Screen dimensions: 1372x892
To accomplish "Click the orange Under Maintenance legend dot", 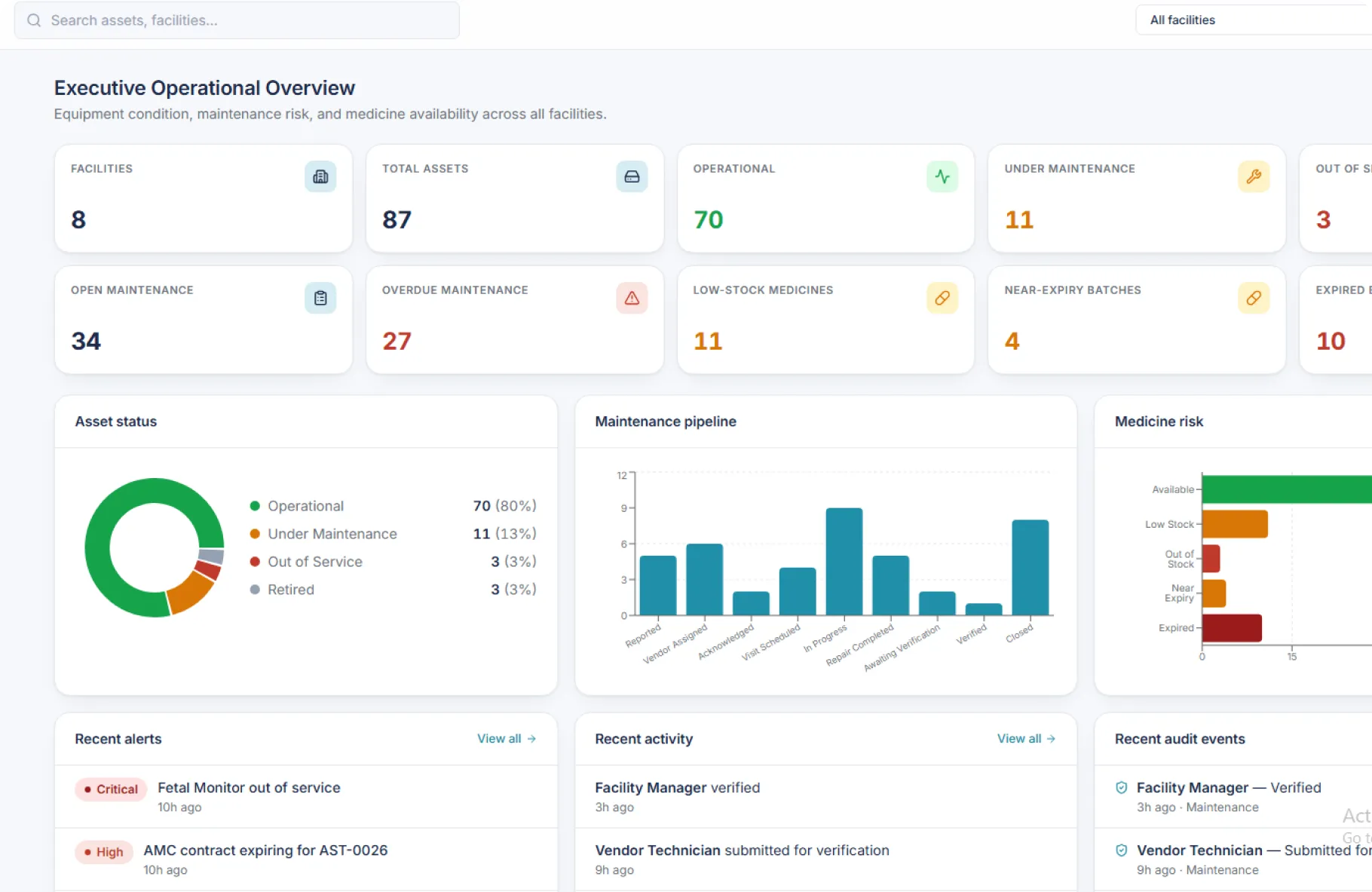I will [255, 534].
